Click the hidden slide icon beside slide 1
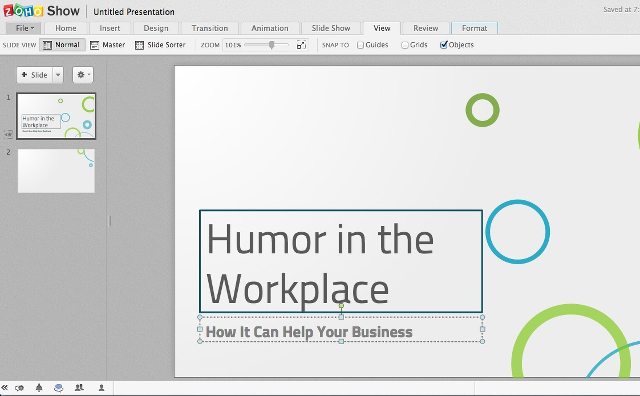 [8, 133]
